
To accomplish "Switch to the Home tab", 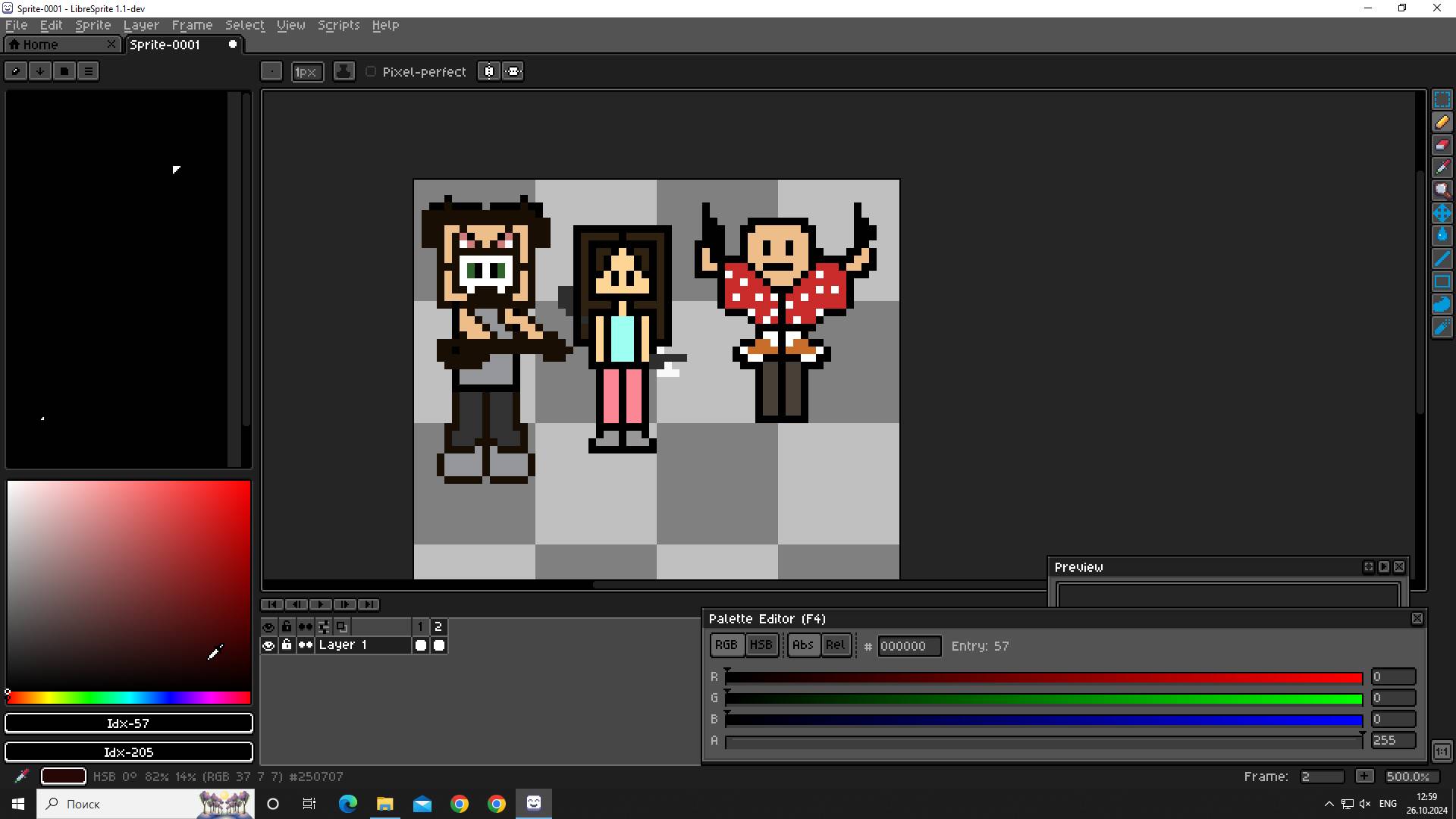I will [40, 45].
